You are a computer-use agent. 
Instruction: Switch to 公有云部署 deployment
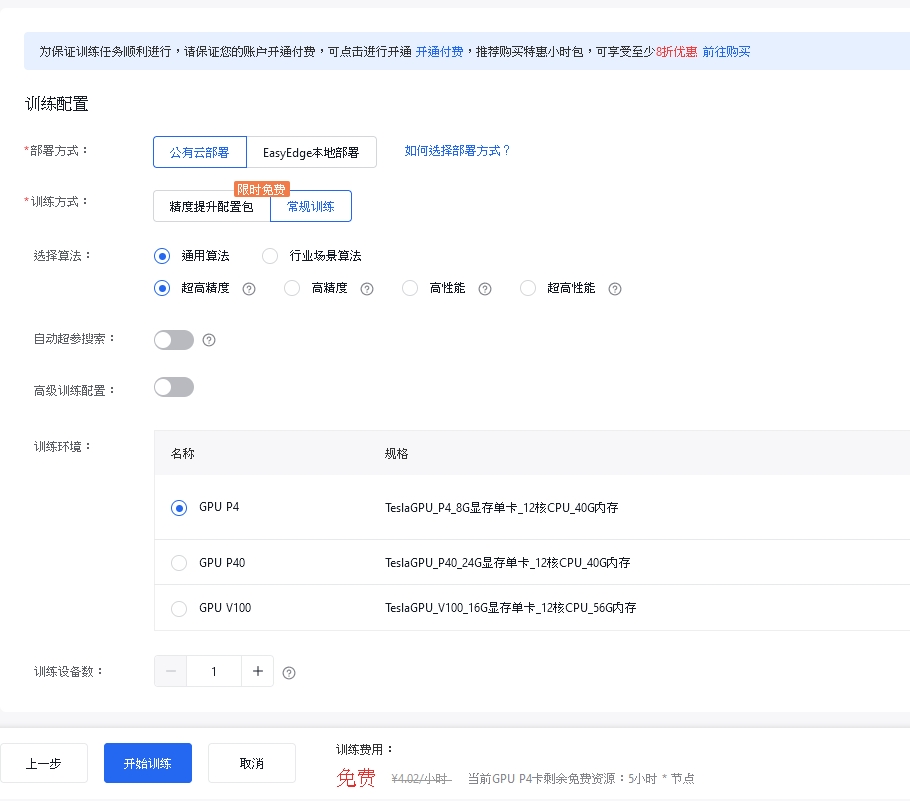[200, 152]
